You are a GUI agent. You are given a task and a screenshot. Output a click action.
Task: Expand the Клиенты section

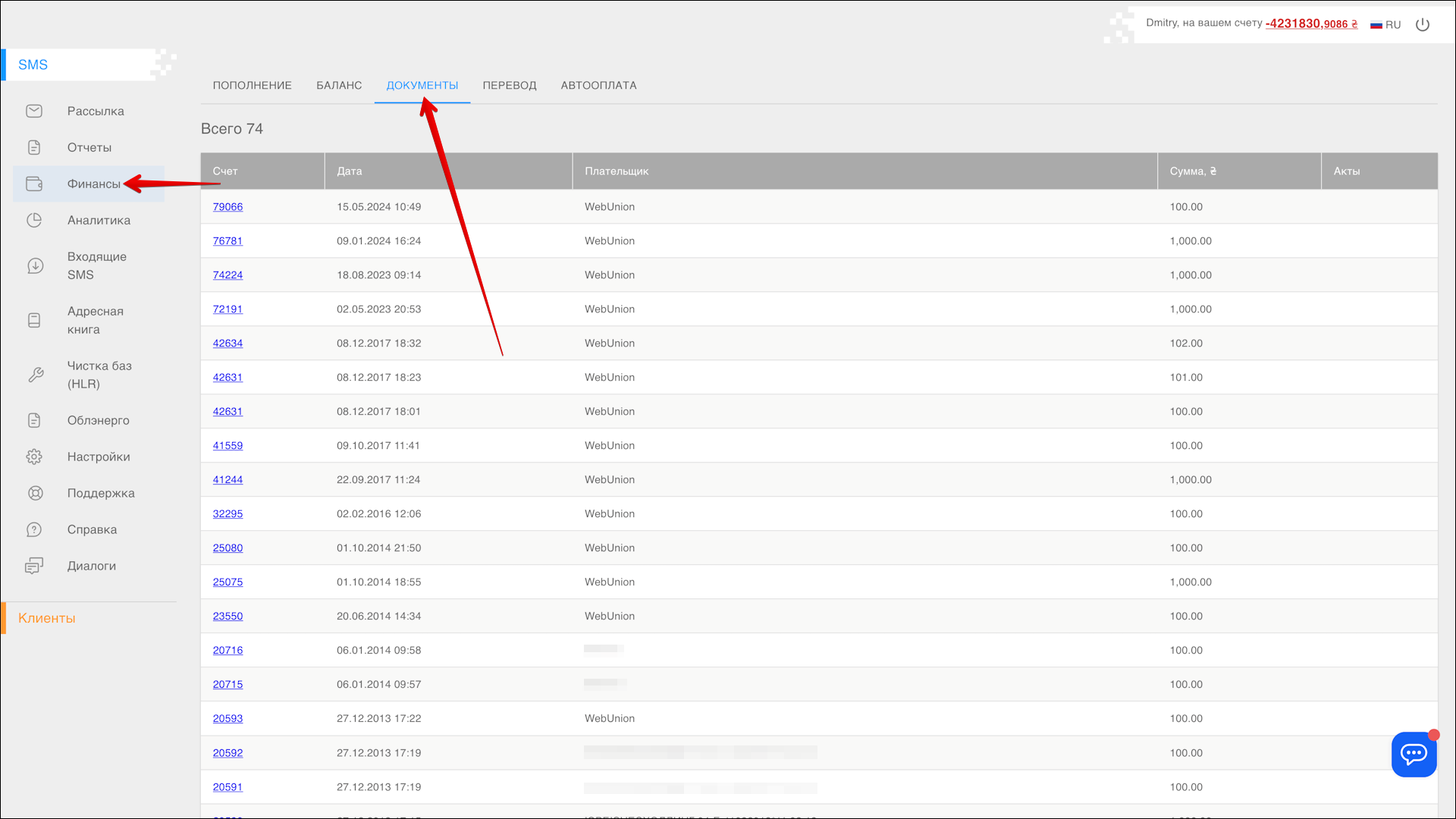pyautogui.click(x=47, y=619)
